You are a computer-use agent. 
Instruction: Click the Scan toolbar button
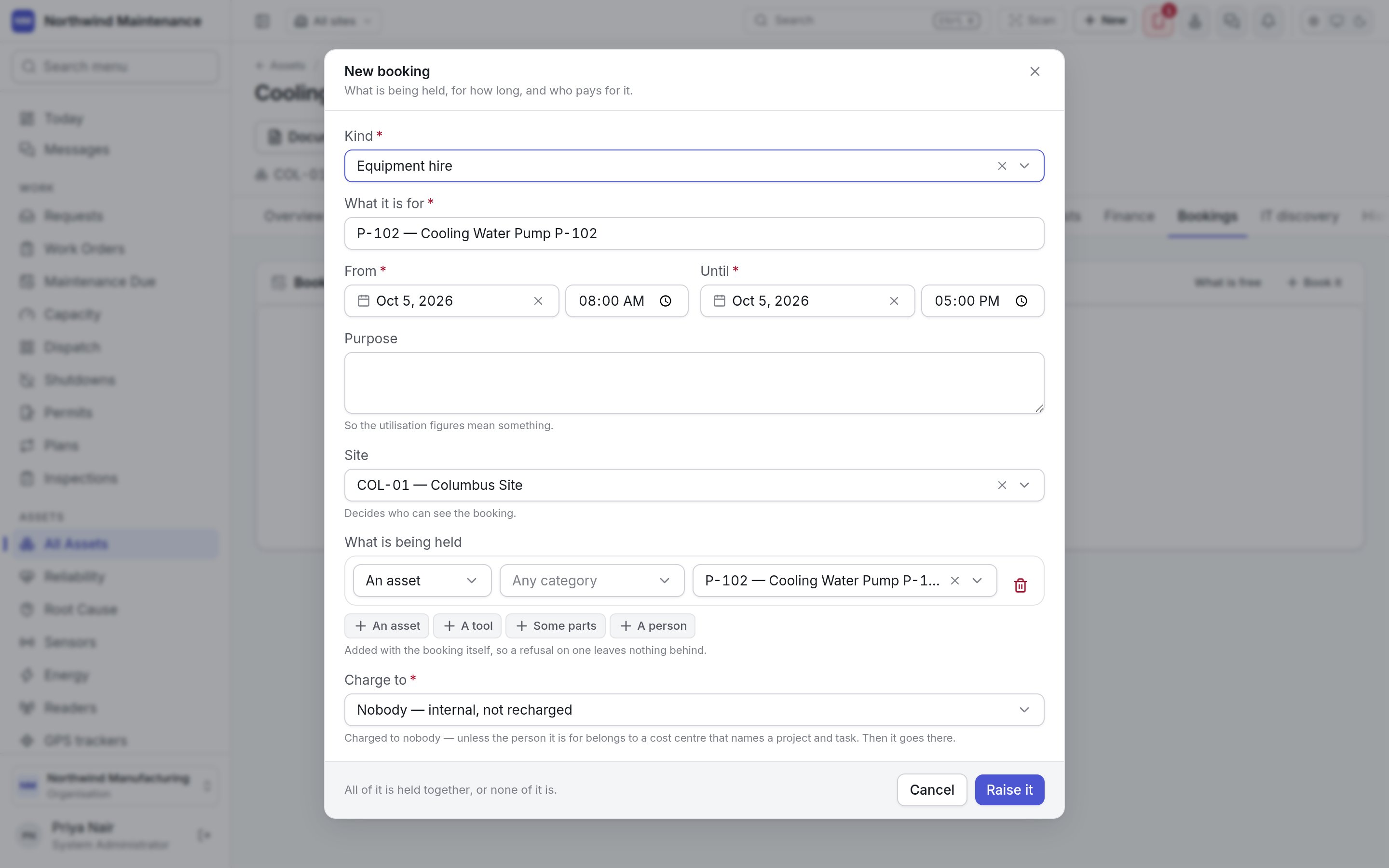(1033, 21)
